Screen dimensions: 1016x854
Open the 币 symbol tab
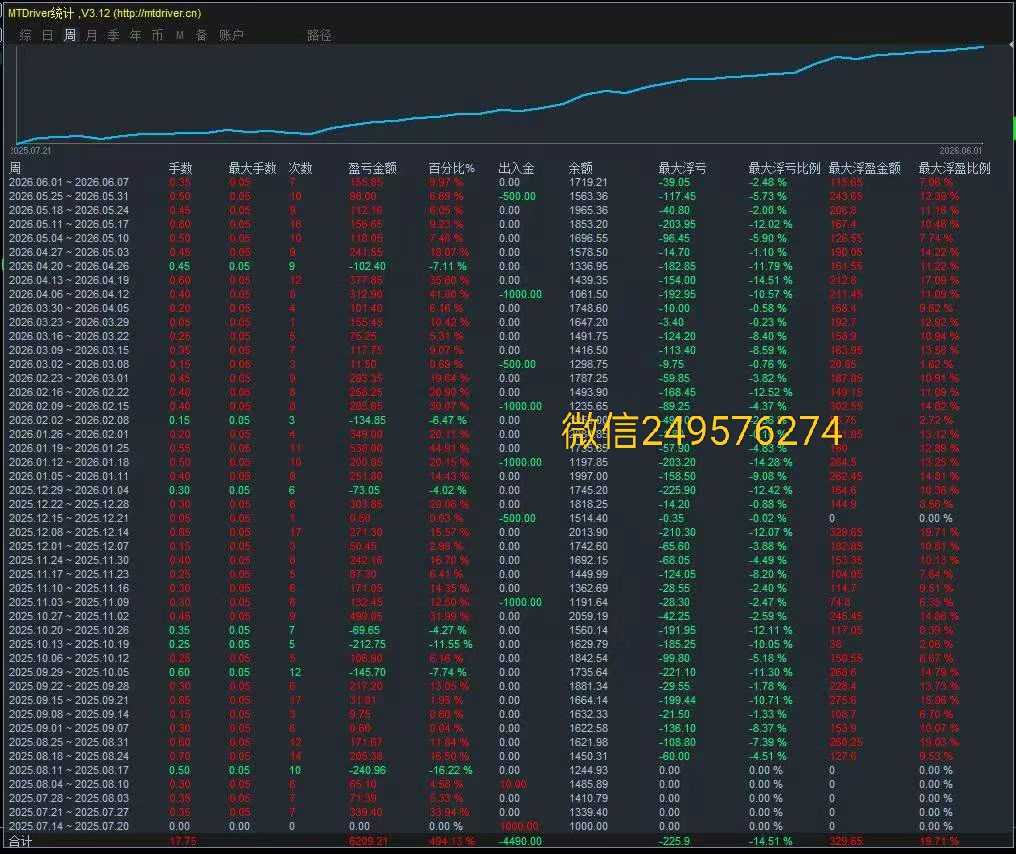point(157,35)
